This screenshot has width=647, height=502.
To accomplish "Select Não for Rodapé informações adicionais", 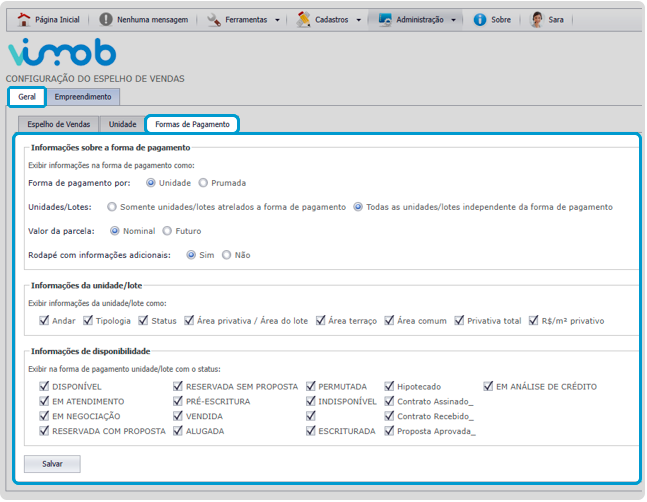I will pyautogui.click(x=227, y=255).
